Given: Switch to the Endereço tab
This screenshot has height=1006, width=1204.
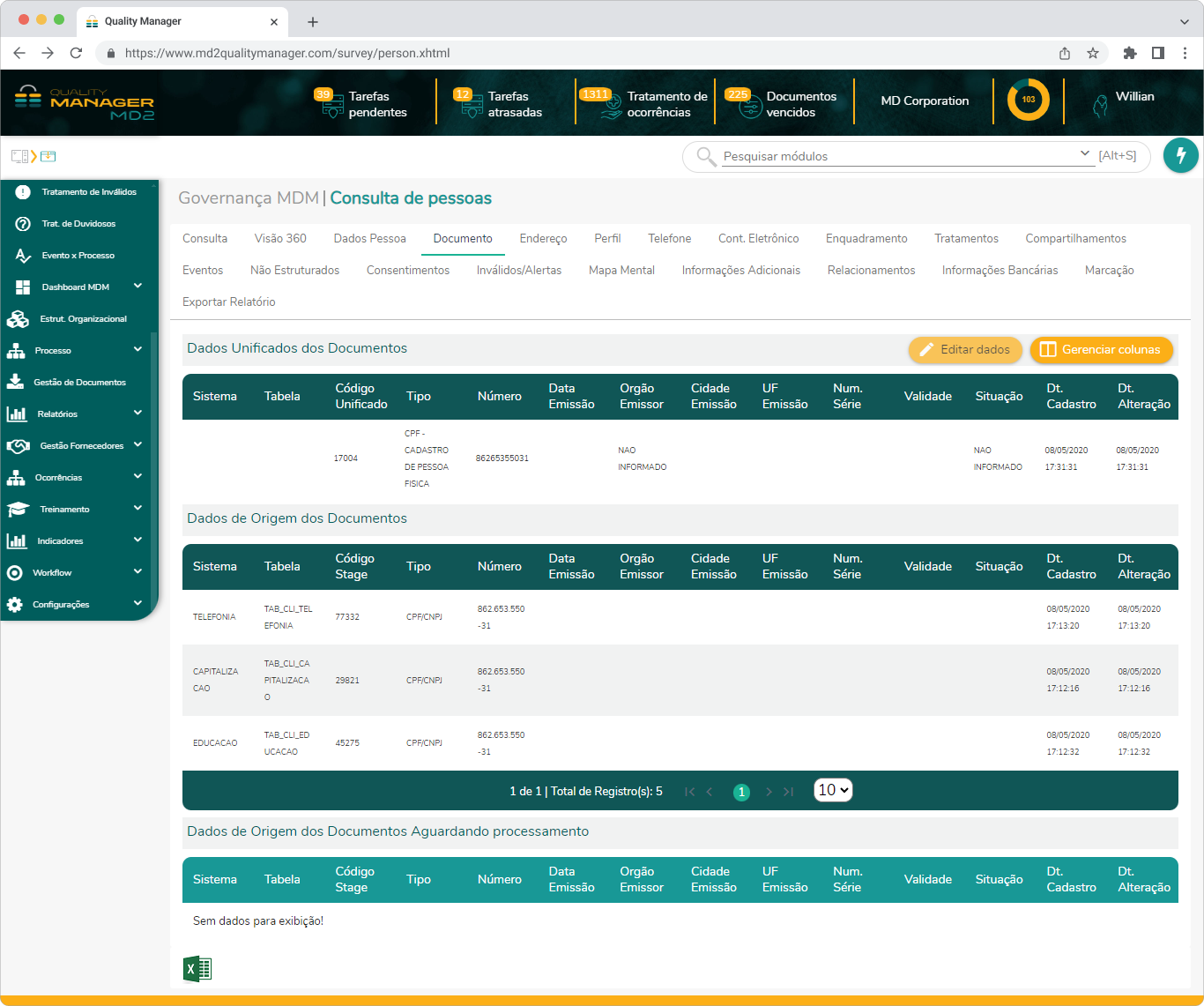Looking at the screenshot, I should click(543, 238).
